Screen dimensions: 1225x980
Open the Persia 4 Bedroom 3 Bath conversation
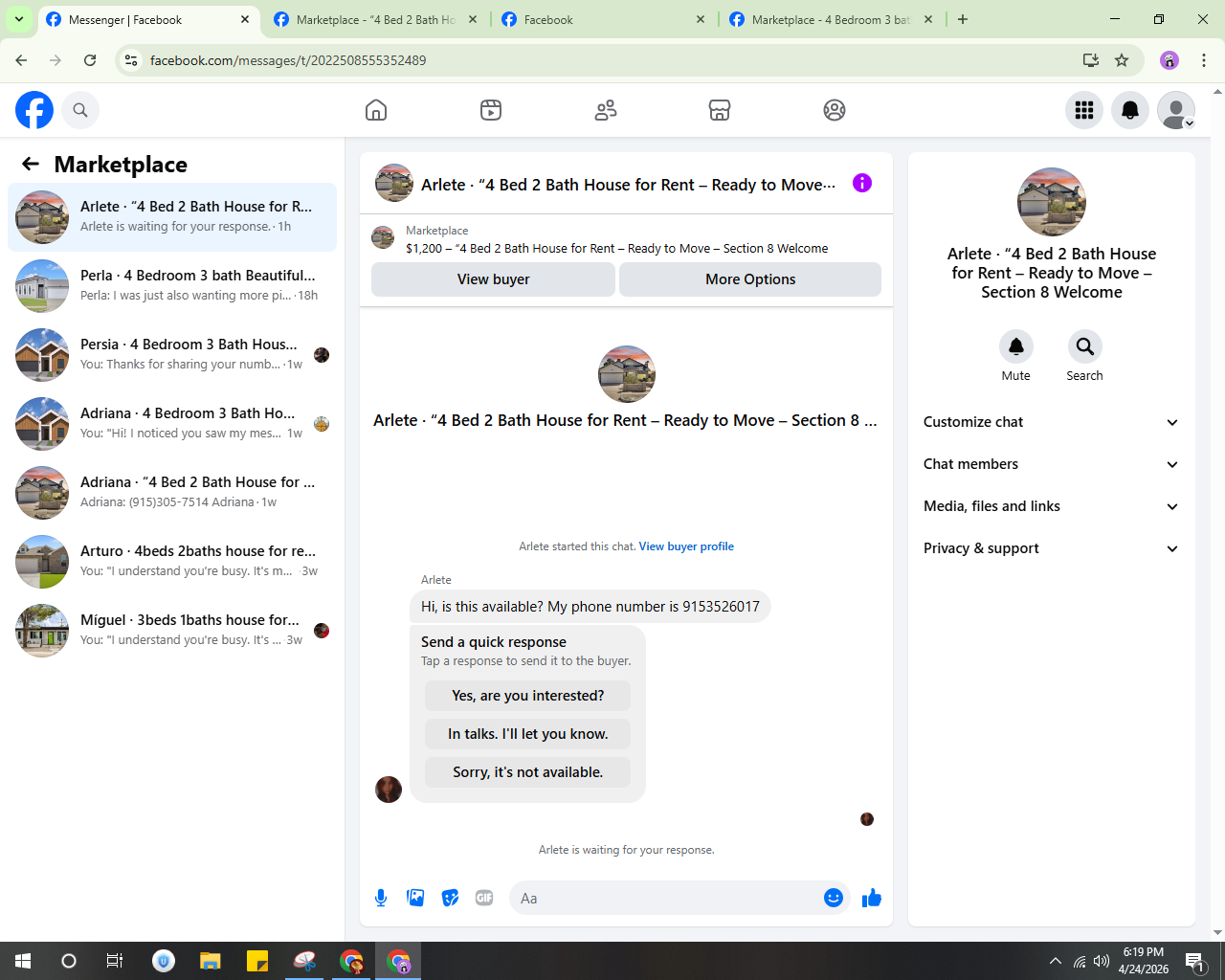172,355
